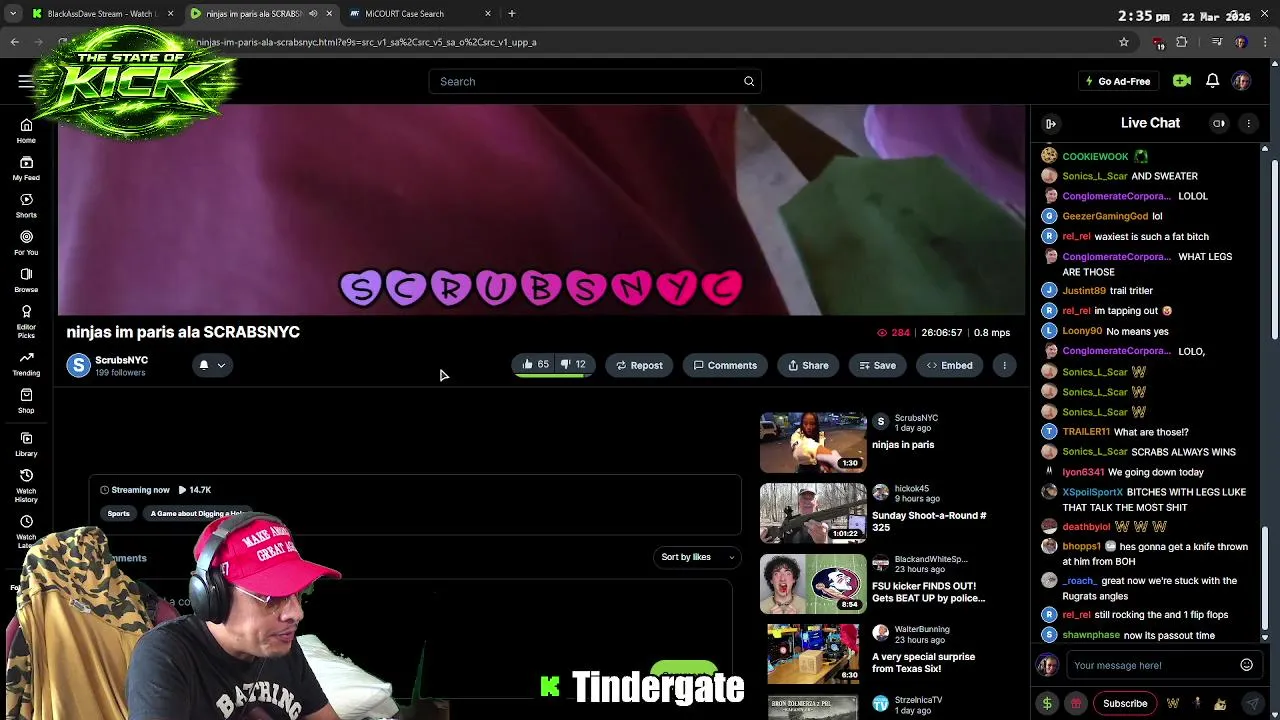
Task: Open the browser media control icon
Action: [x=1216, y=42]
